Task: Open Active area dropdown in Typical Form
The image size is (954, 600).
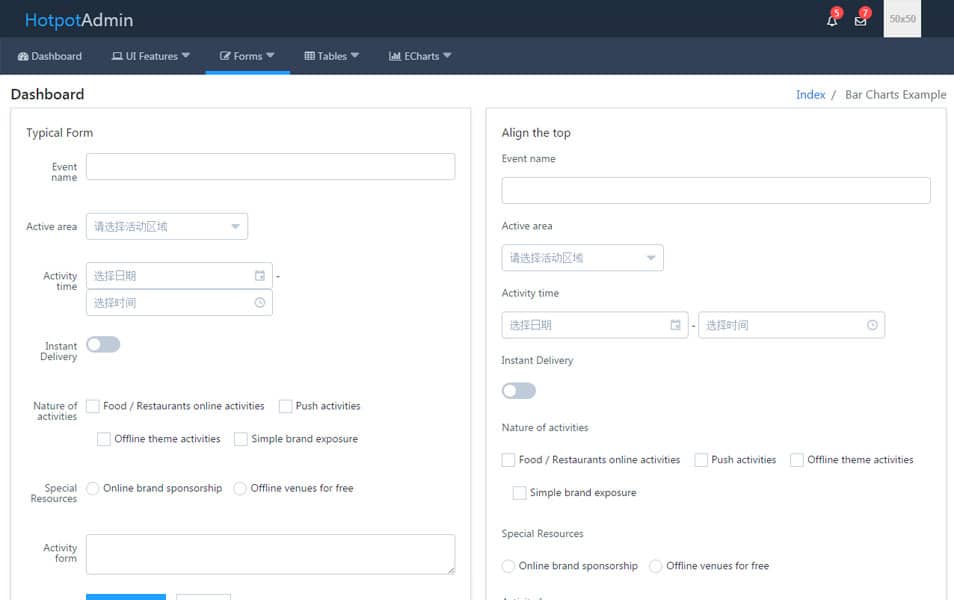Action: click(167, 226)
